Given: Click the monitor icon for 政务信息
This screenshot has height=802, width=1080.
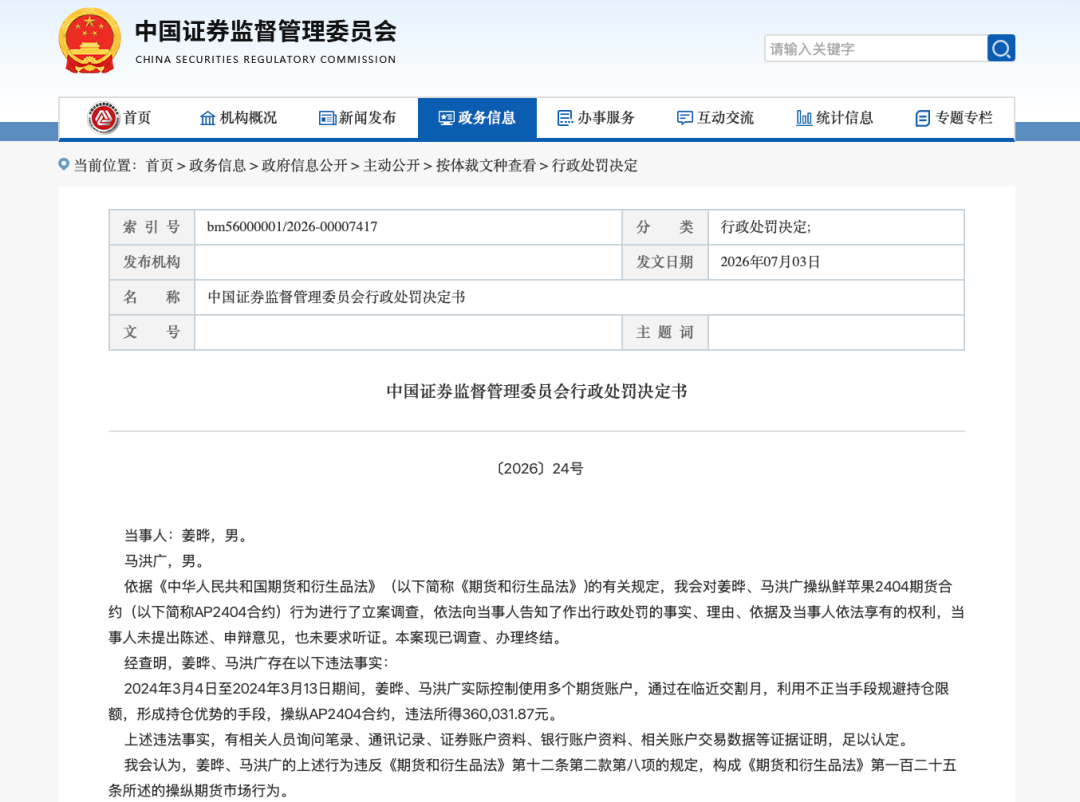Looking at the screenshot, I should (x=446, y=119).
